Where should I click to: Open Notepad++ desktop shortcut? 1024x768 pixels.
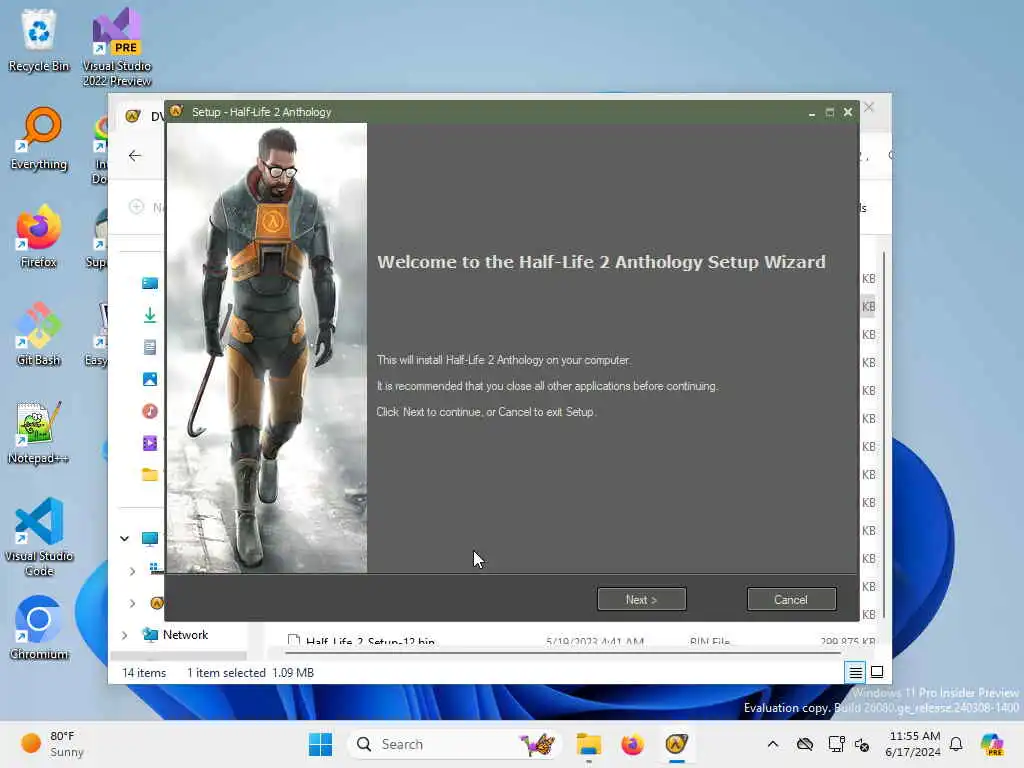[x=39, y=432]
